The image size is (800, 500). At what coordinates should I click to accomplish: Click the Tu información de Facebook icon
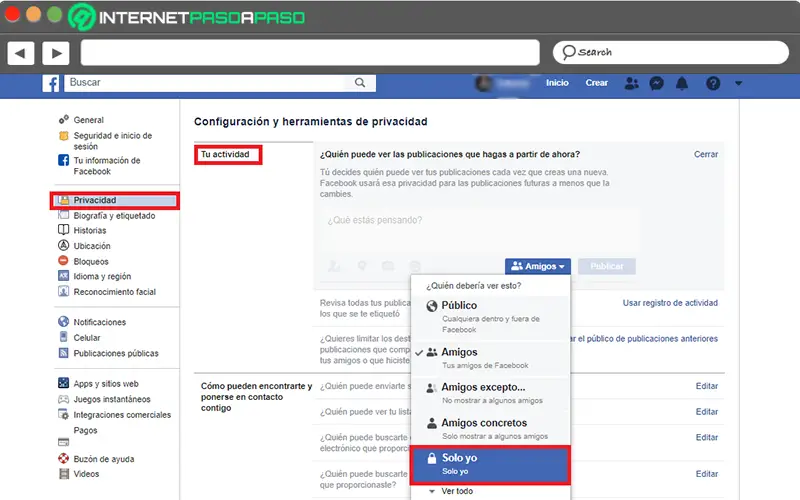tap(63, 160)
